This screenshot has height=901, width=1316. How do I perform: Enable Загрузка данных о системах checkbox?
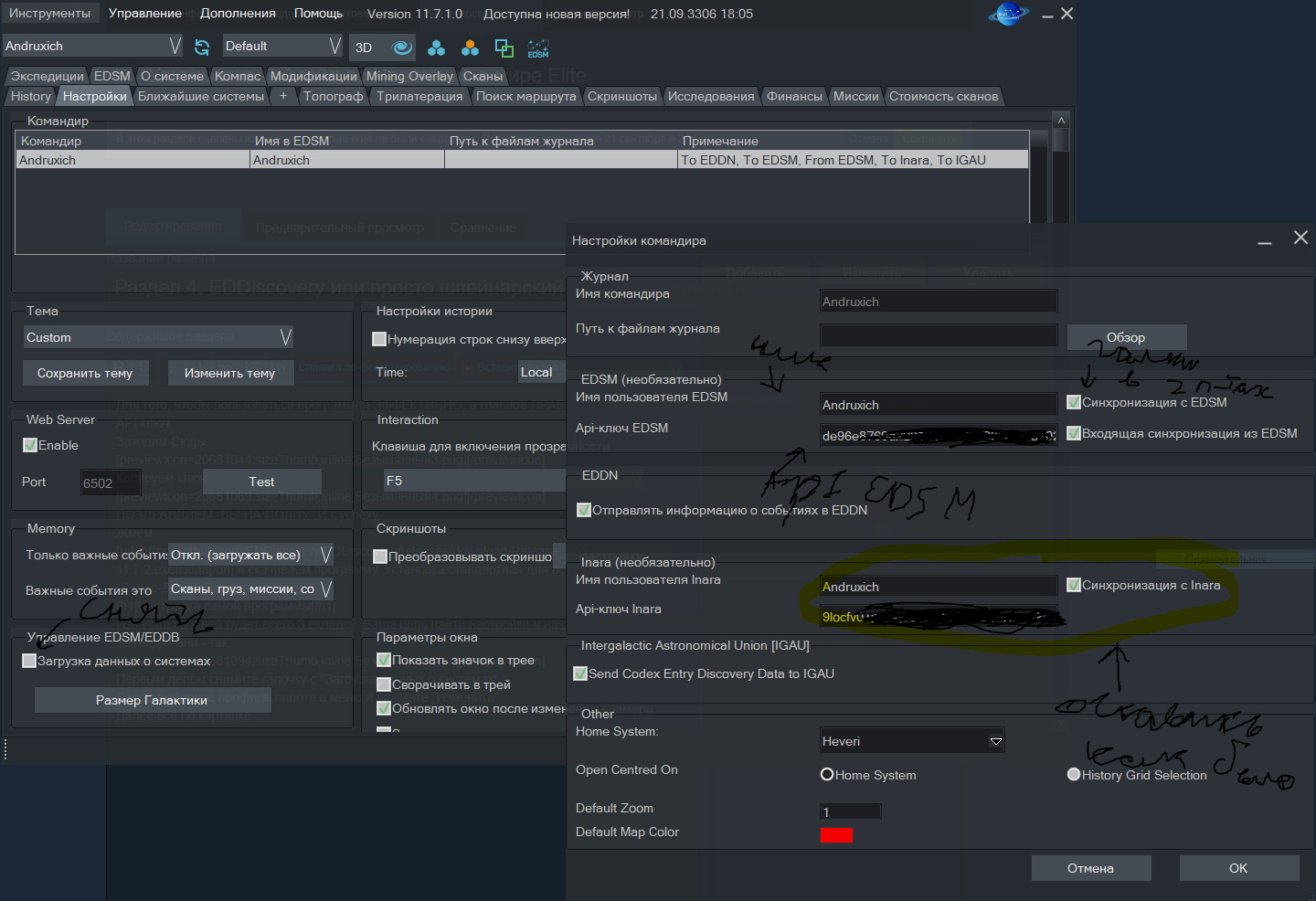pos(29,661)
